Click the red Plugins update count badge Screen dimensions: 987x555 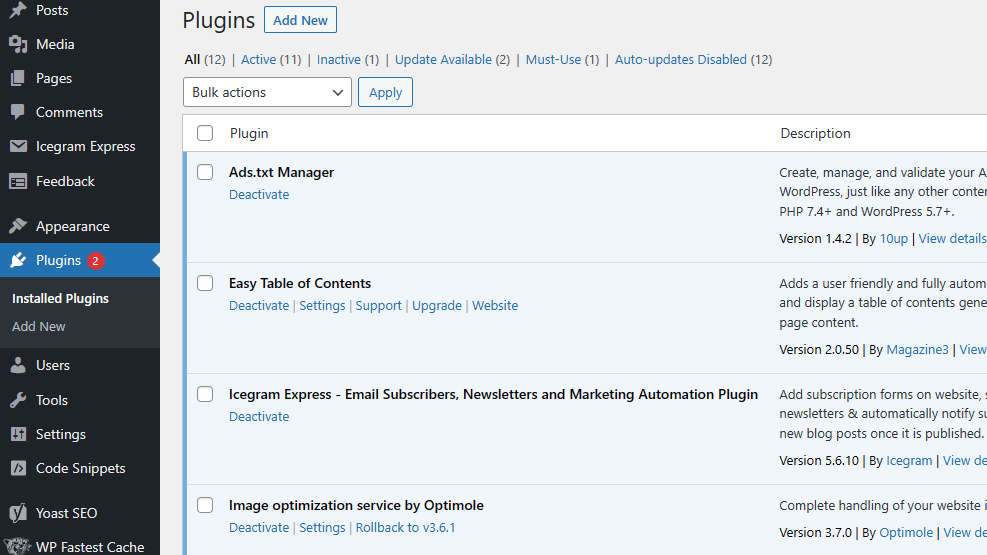click(96, 261)
